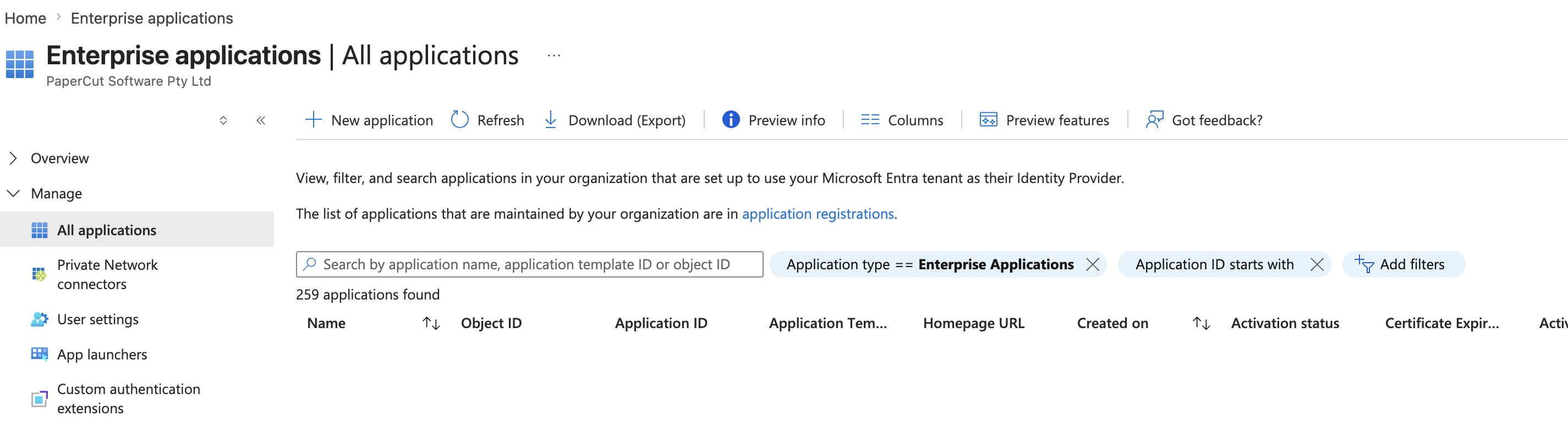Click the Name column header
The image size is (1568, 427).
coord(326,323)
